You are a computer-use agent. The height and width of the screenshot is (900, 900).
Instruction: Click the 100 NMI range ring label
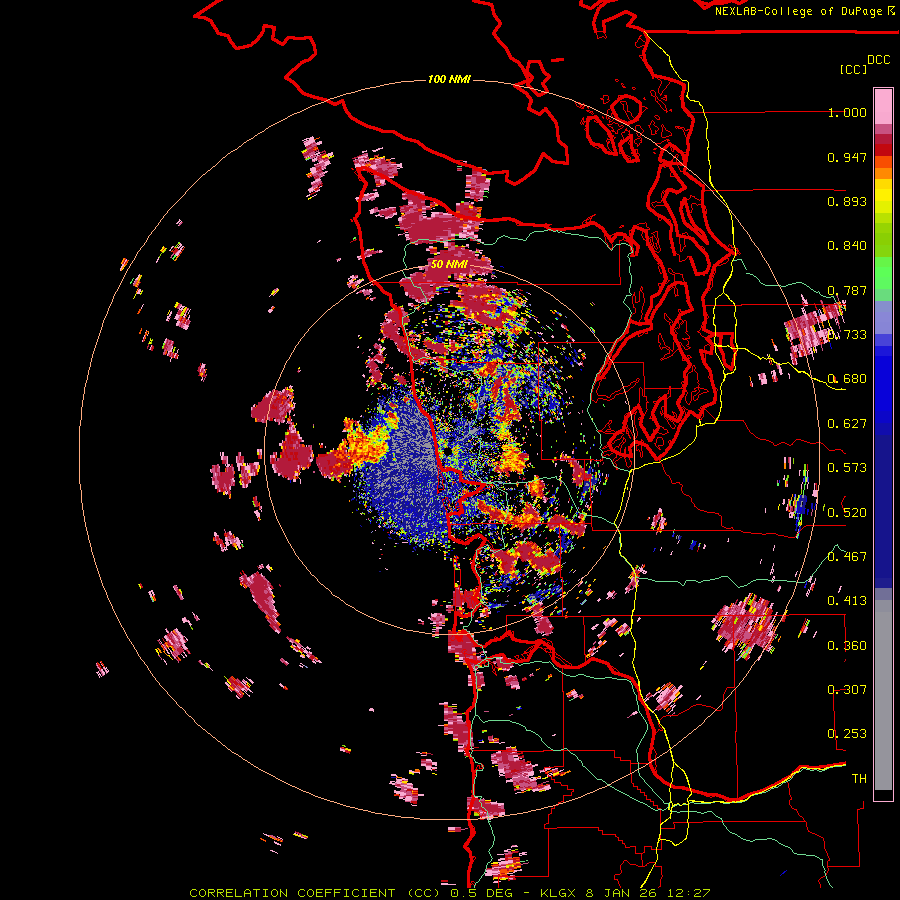(x=449, y=79)
